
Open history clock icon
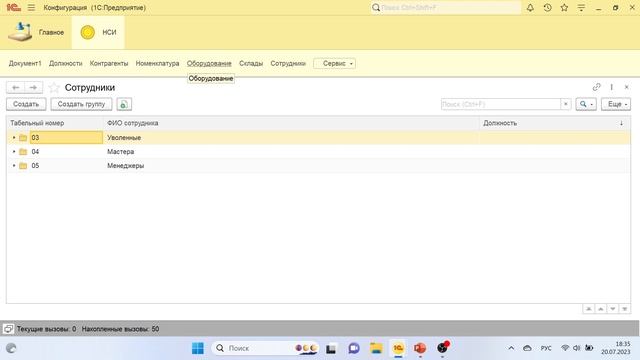tap(547, 7)
